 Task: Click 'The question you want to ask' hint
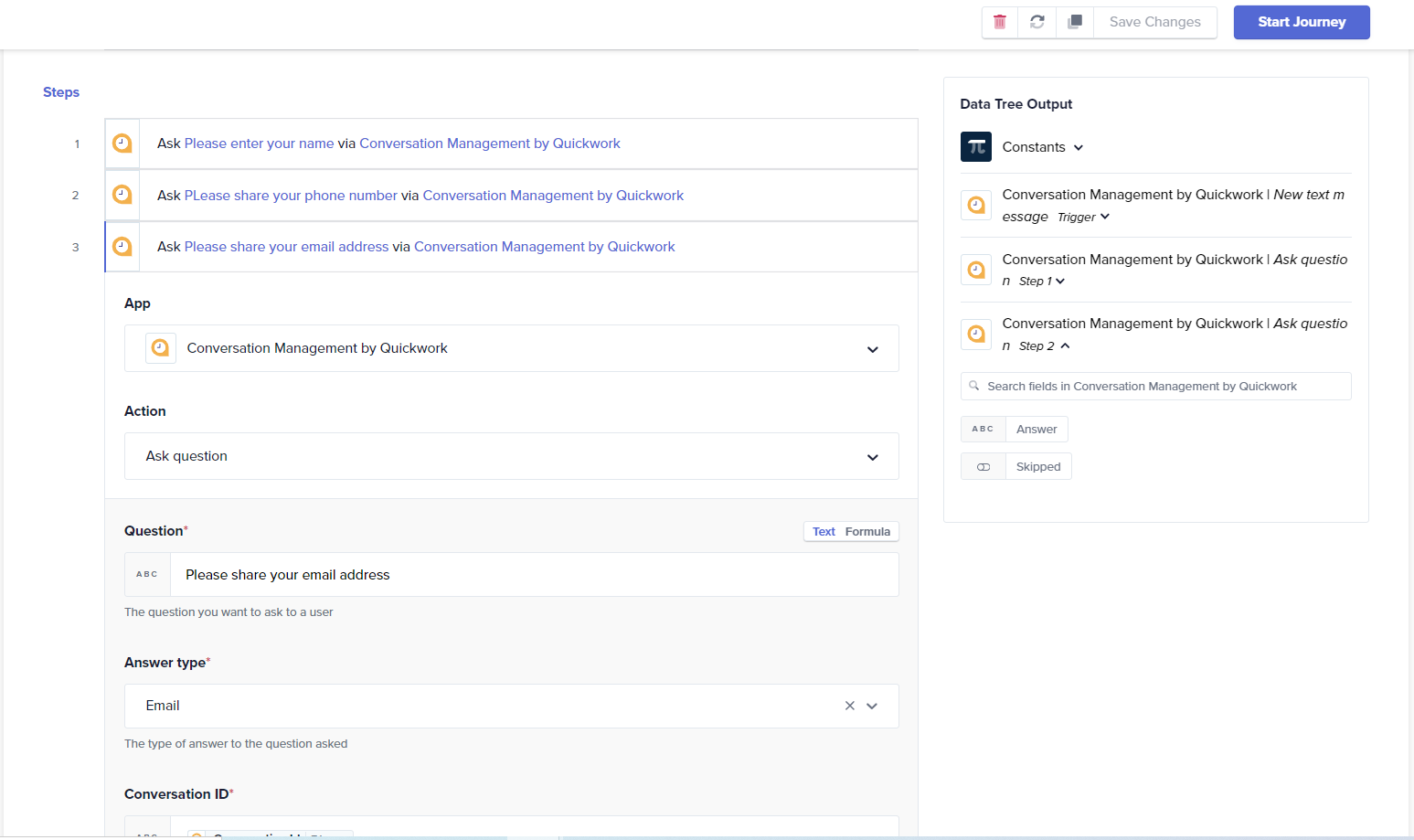pos(229,612)
